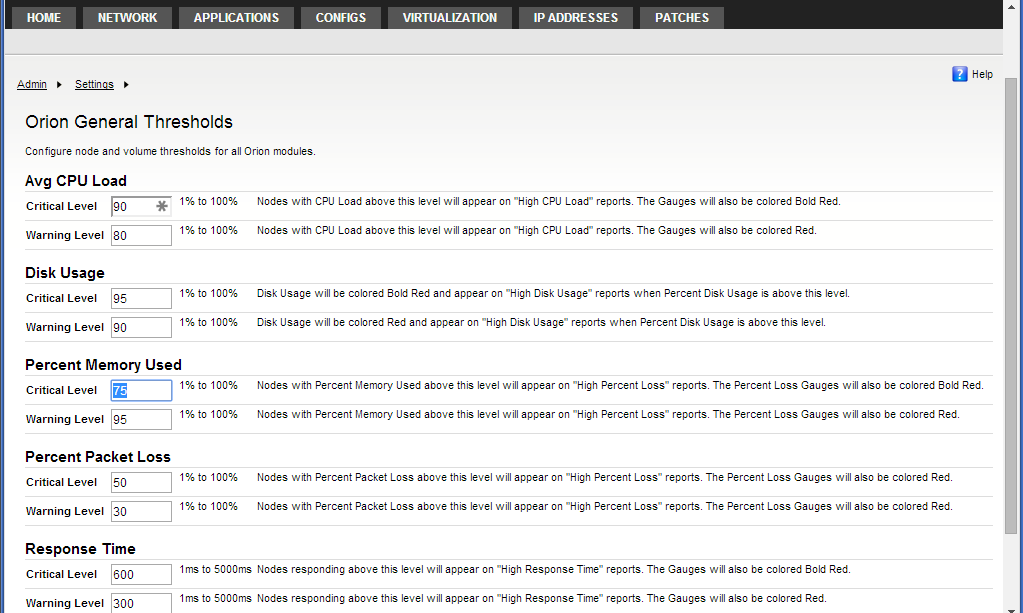The width and height of the screenshot is (1023, 613).
Task: Click the Response Time section heading
Action: [80, 548]
